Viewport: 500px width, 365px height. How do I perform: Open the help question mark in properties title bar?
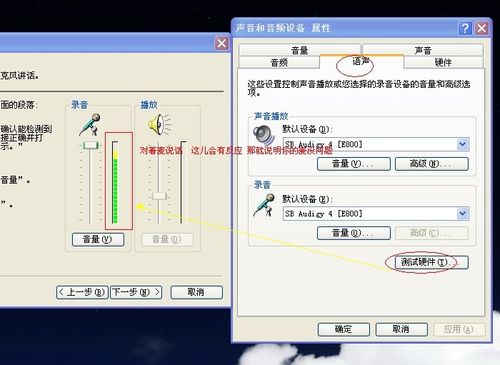pyautogui.click(x=465, y=28)
